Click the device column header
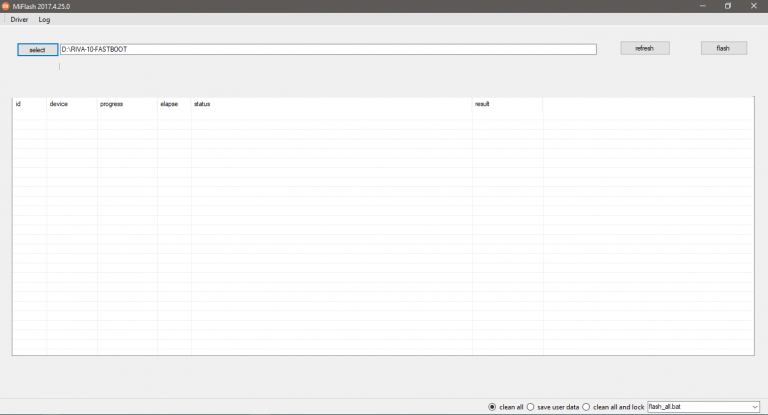 pyautogui.click(x=59, y=104)
